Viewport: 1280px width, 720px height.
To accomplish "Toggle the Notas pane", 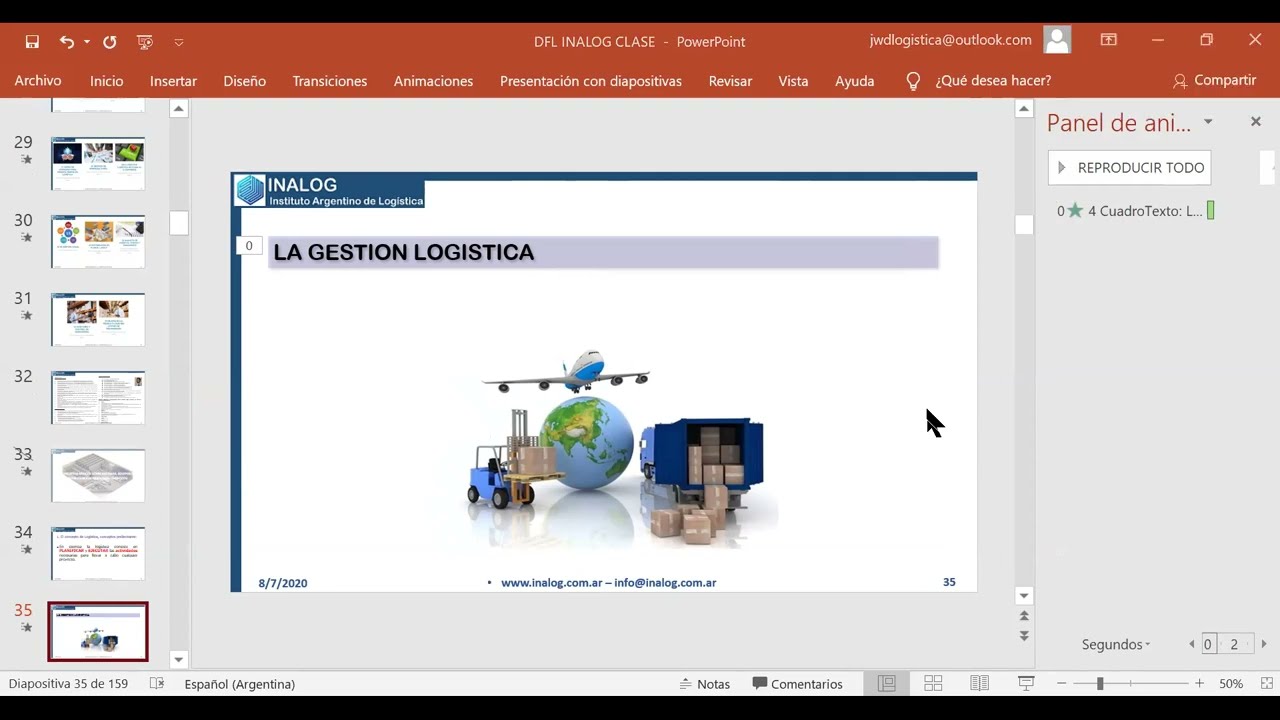I will pyautogui.click(x=704, y=684).
